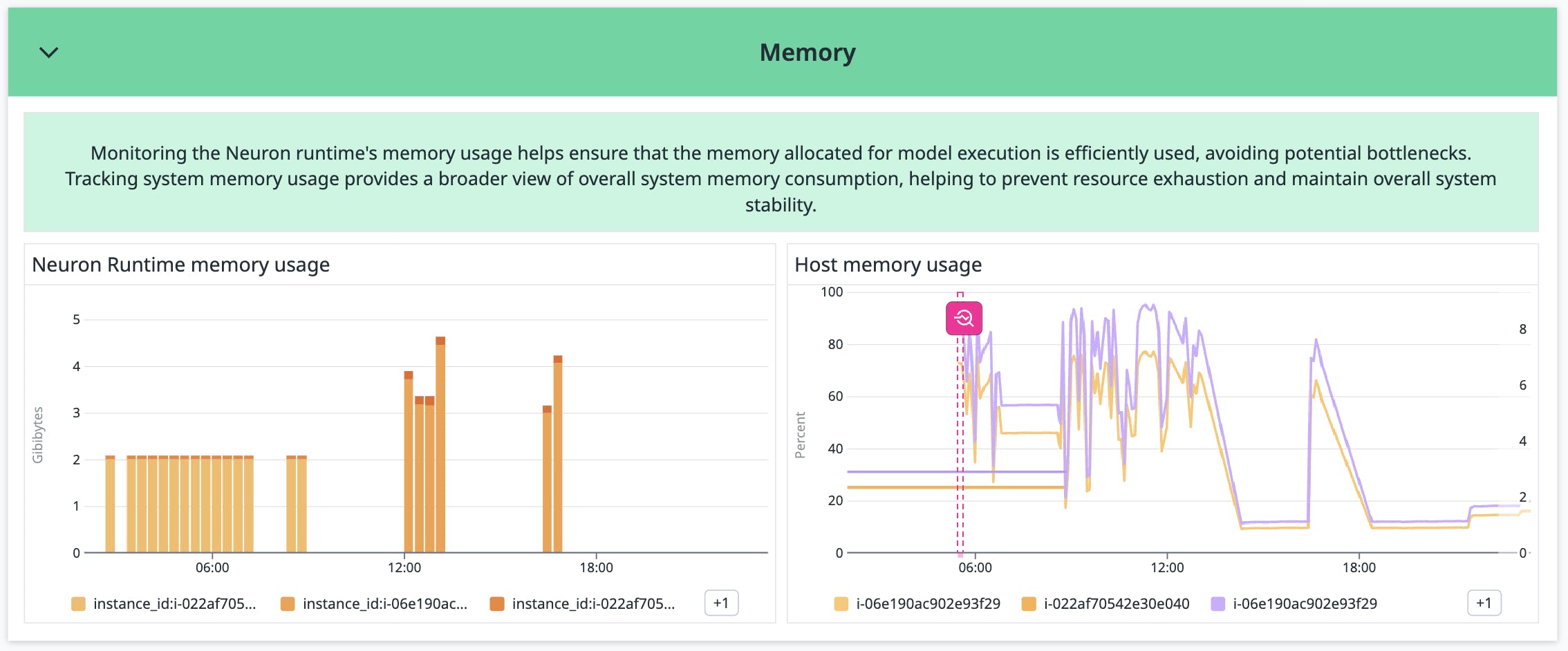This screenshot has height=651, width=1568.
Task: Open the pink Watchdog anomaly icon
Action: click(x=963, y=318)
